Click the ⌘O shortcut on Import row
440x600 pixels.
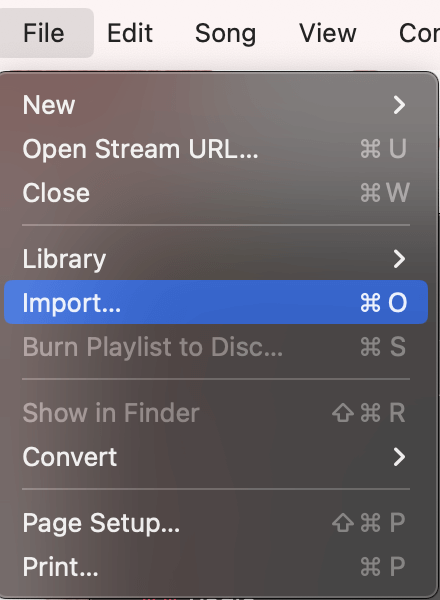383,303
